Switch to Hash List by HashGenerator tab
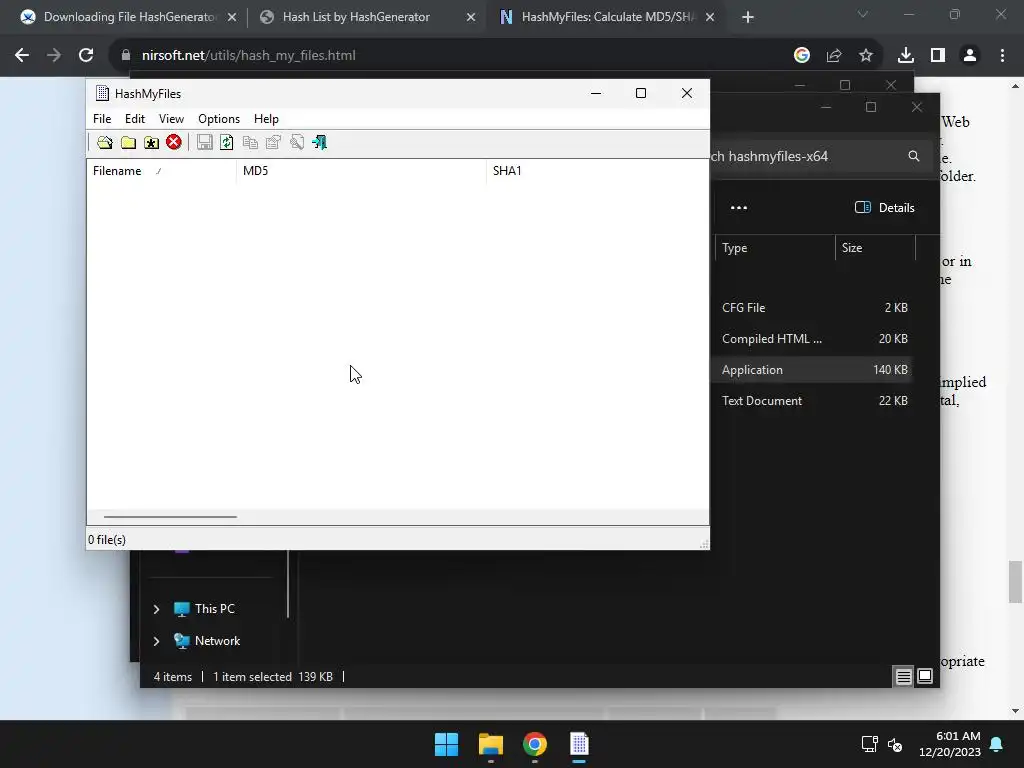The image size is (1024, 768). click(356, 17)
